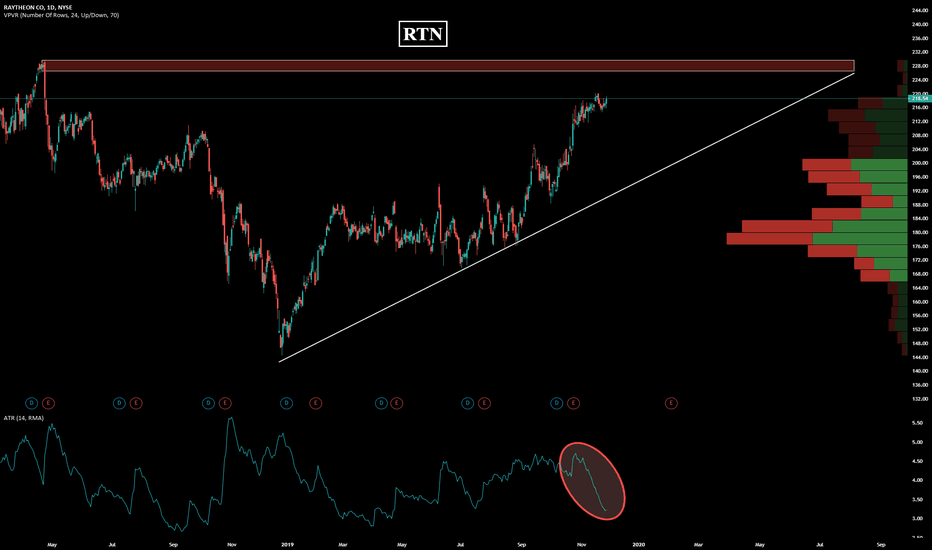Screen dimensions: 932x550
Task: Click the RTN ticker title box
Action: (x=423, y=34)
